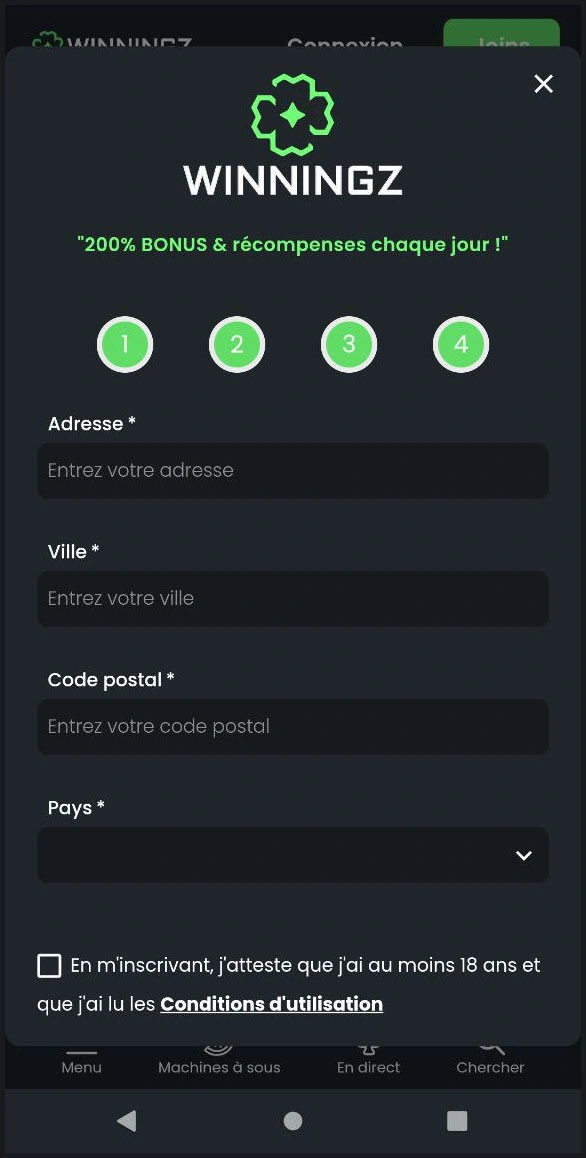Open the Pays country dropdown
Viewport: 586px width, 1158px height.
coord(292,855)
